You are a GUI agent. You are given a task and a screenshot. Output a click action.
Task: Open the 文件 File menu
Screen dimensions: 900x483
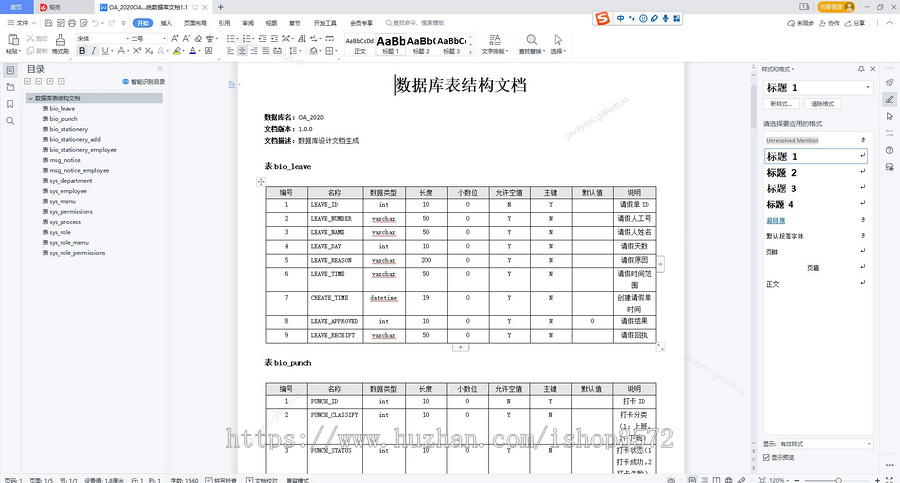pyautogui.click(x=22, y=23)
